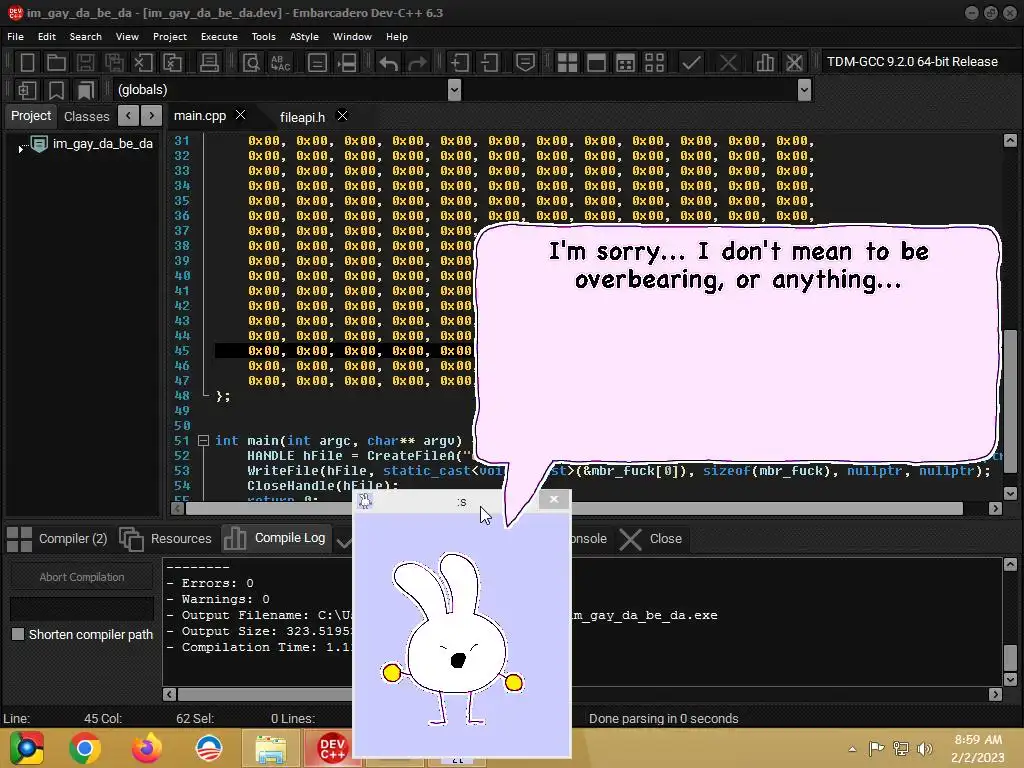The image size is (1024, 768).
Task: Open the members dropdown next to globals
Action: point(805,89)
